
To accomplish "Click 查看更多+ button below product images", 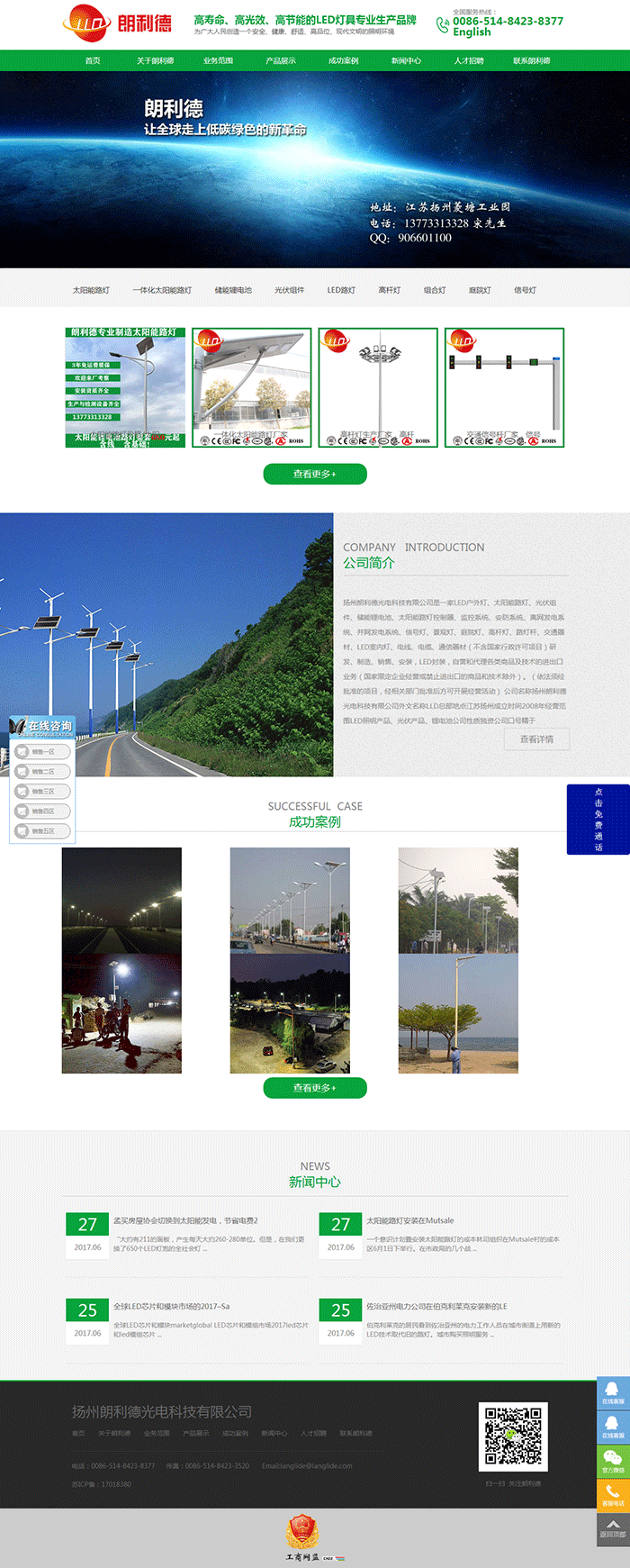I will click(x=315, y=474).
